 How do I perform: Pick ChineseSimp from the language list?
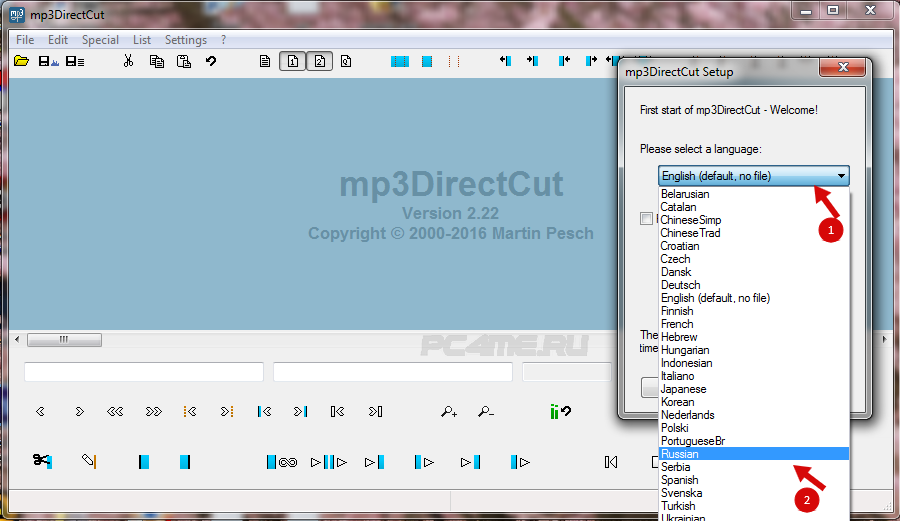point(754,220)
